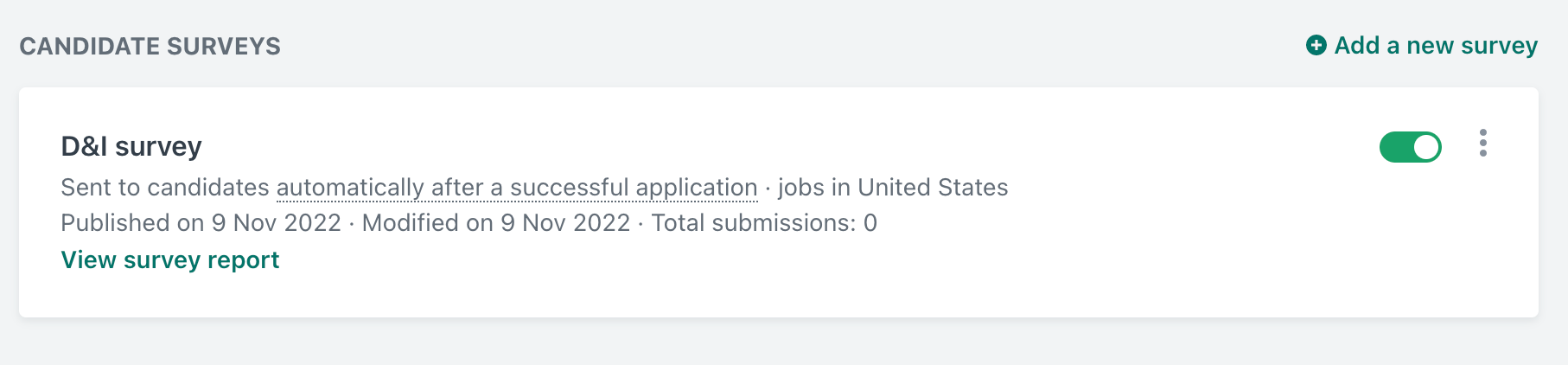Image resolution: width=1568 pixels, height=365 pixels.
Task: Click the CANDIDATE SURVEYS section heading
Action: coord(150,46)
